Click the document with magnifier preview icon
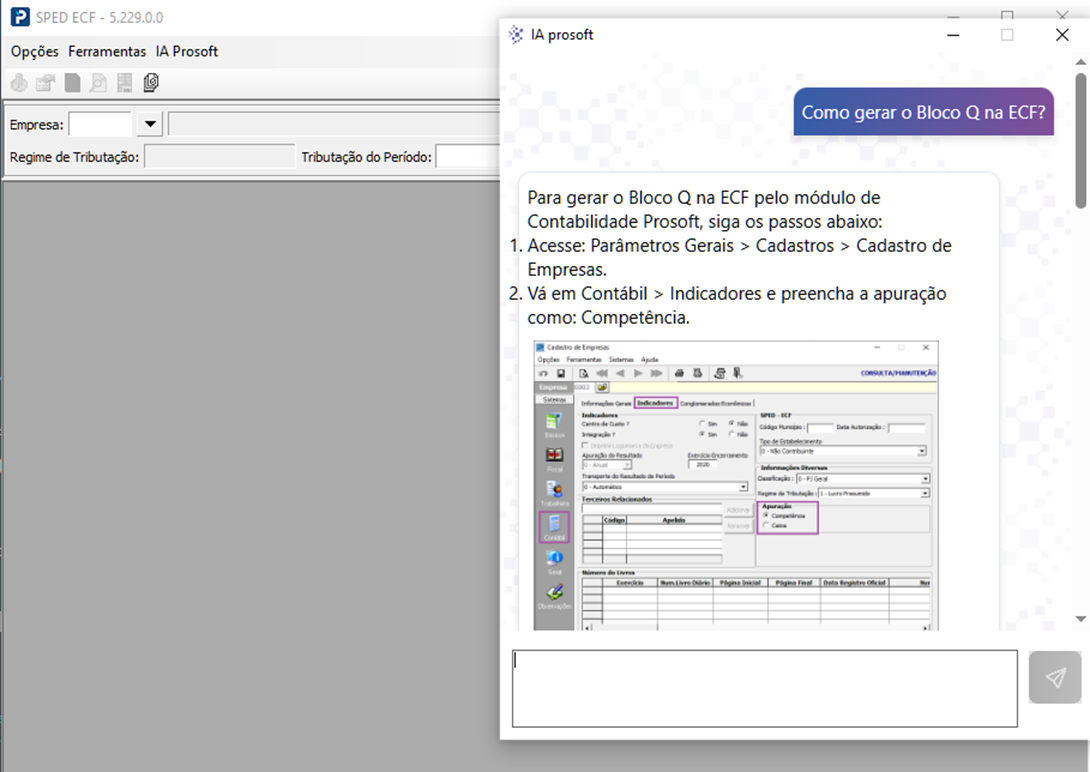The width and height of the screenshot is (1090, 772). pyautogui.click(x=98, y=83)
